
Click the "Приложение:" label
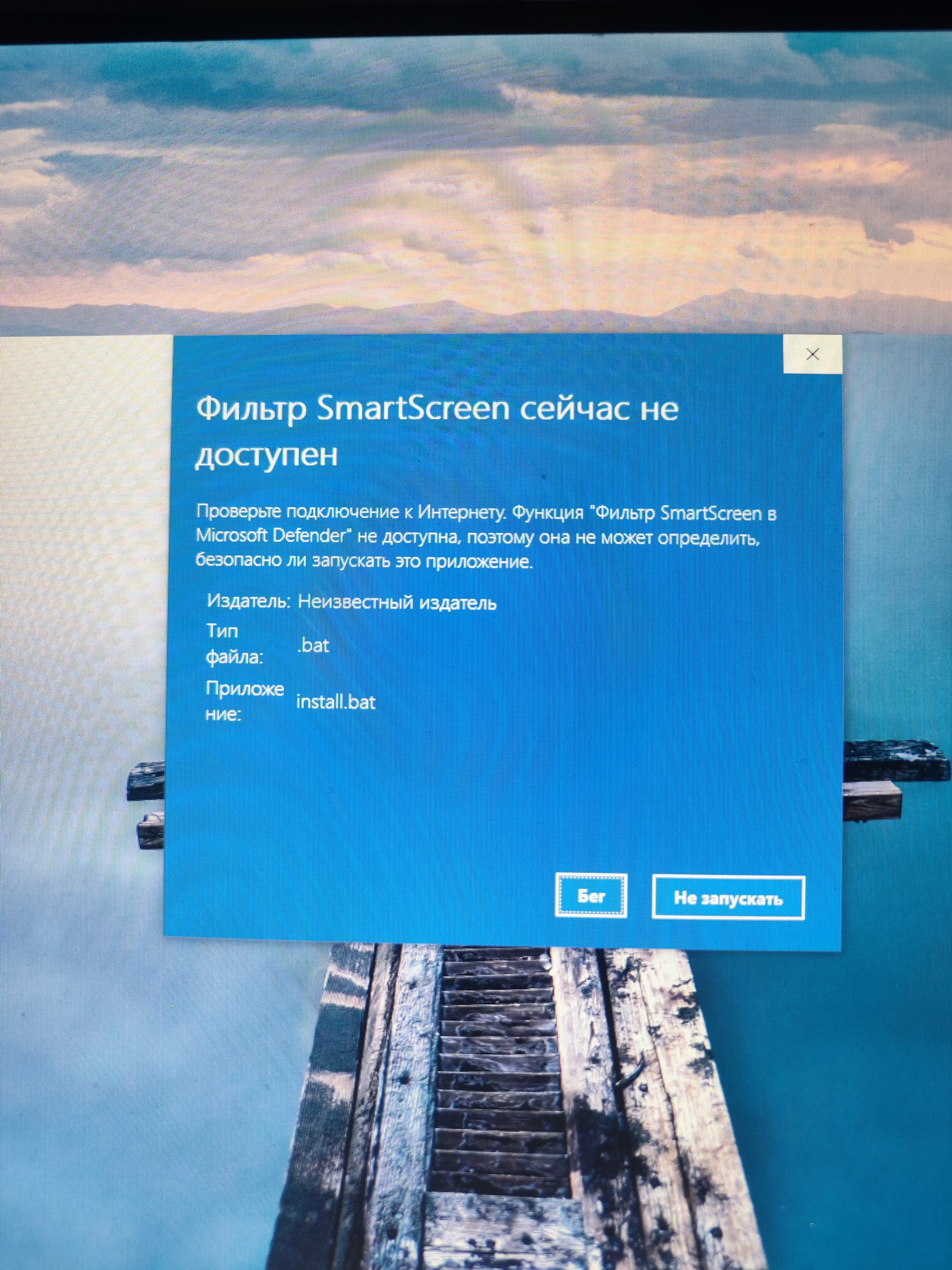click(245, 701)
